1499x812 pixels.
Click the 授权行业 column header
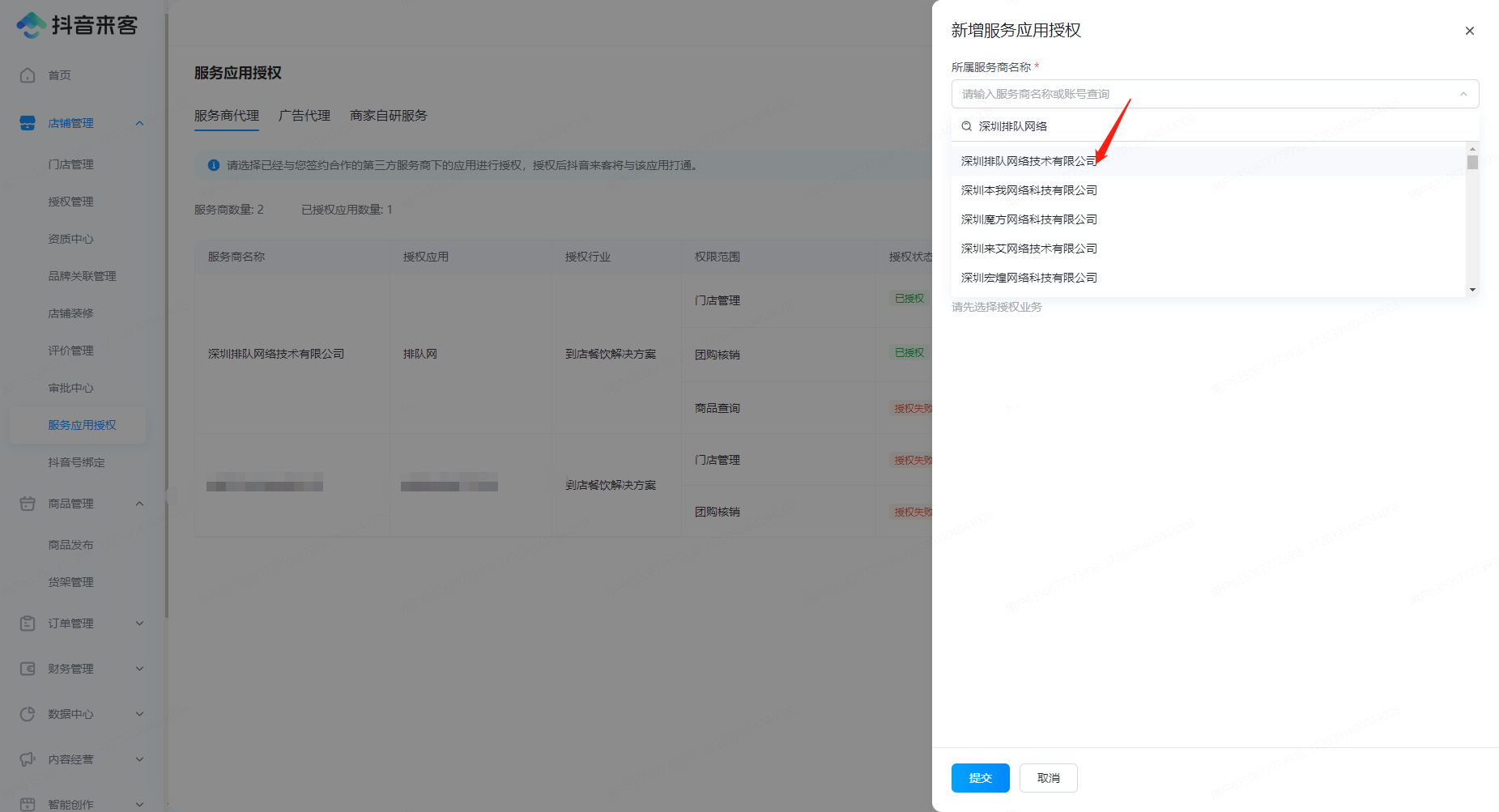point(588,257)
